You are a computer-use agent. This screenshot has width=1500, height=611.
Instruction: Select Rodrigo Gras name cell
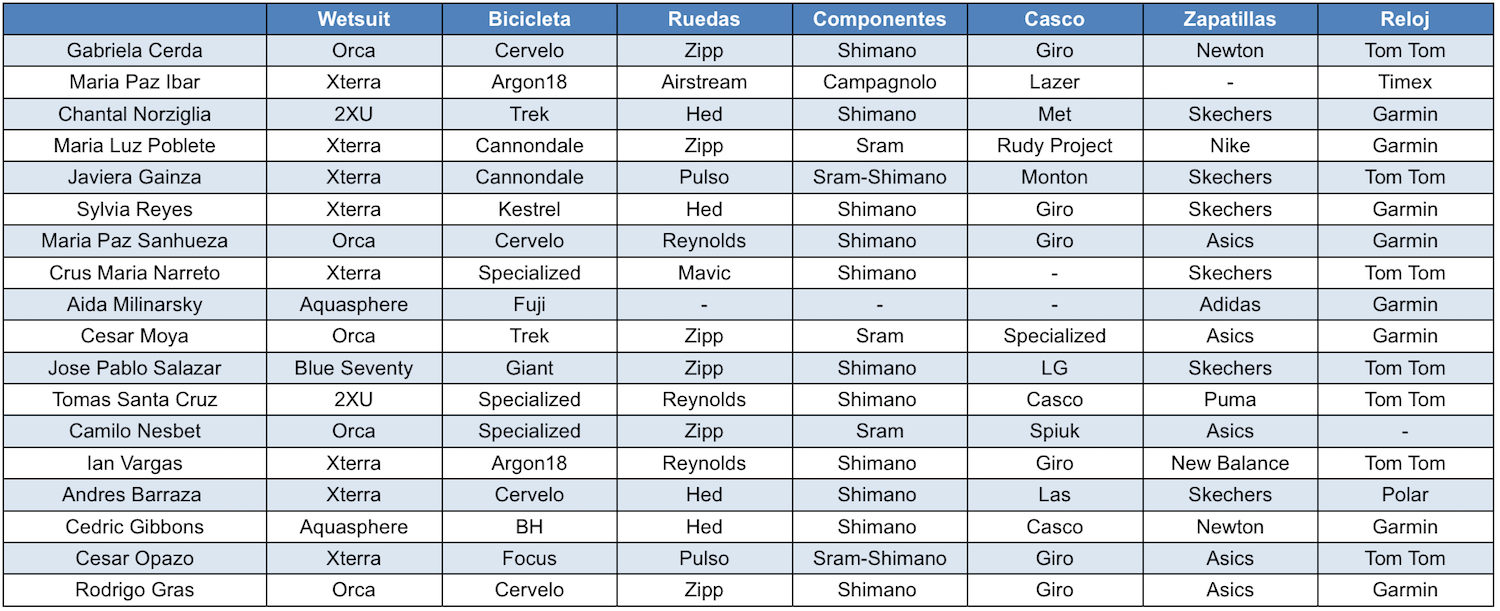tap(135, 591)
